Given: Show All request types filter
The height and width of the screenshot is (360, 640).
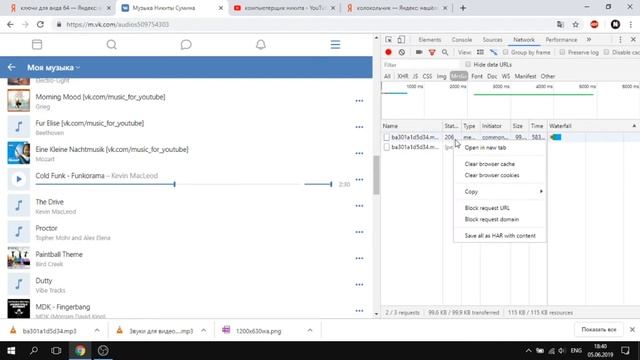Looking at the screenshot, I should tap(387, 76).
